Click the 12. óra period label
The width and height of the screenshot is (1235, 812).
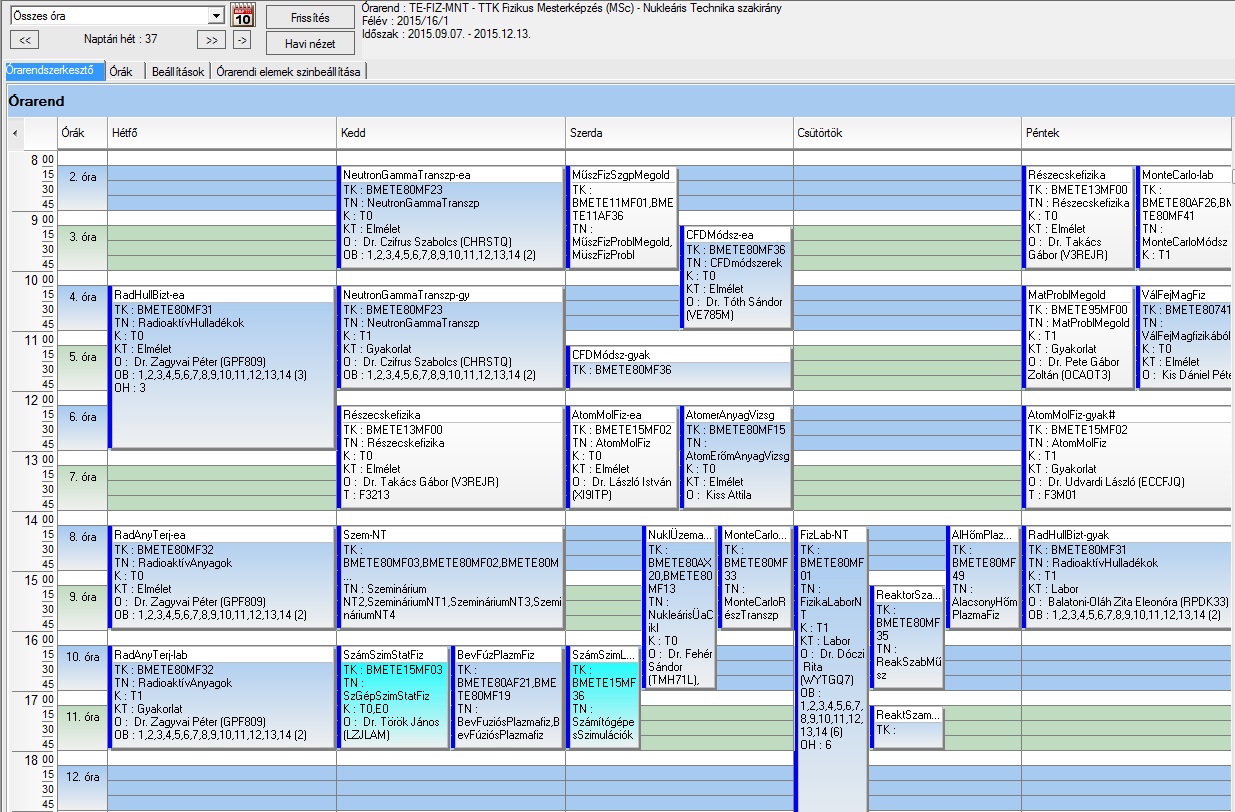81,777
